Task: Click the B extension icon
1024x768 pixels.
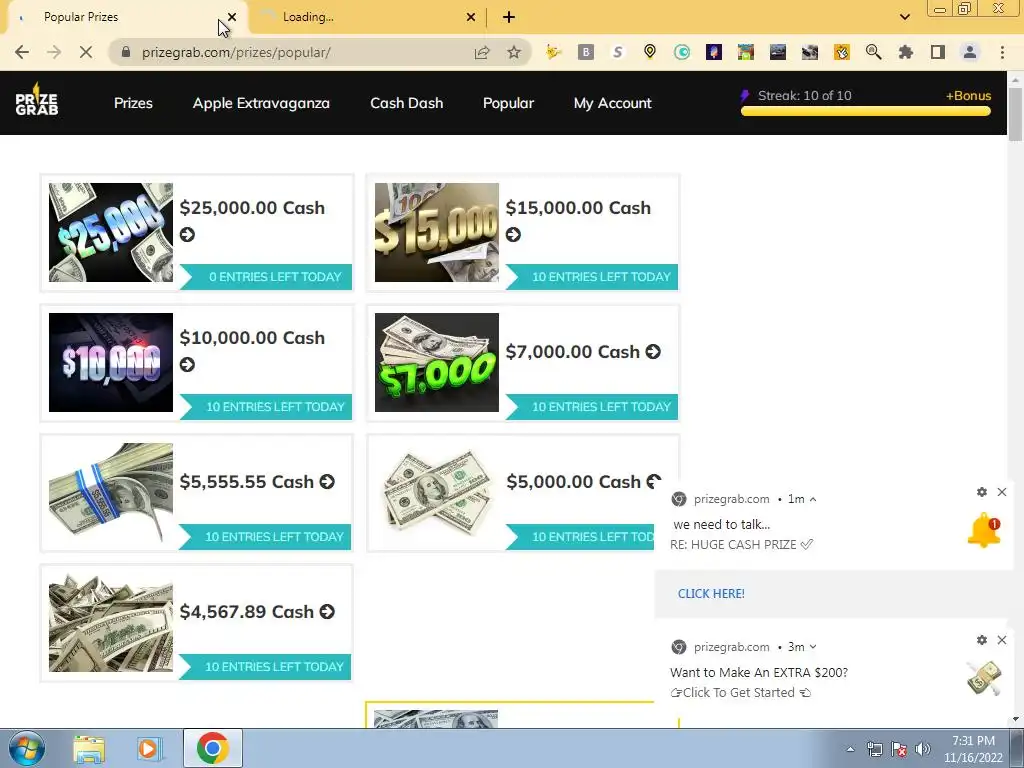Action: tap(586, 52)
